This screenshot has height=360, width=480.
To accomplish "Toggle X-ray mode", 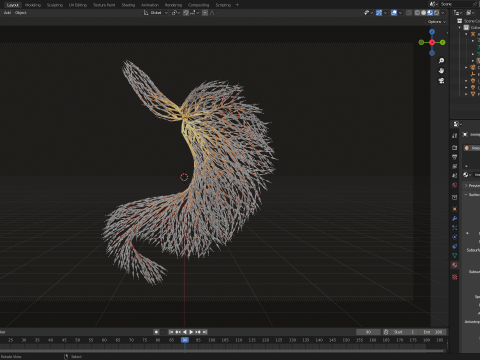I will tap(409, 13).
